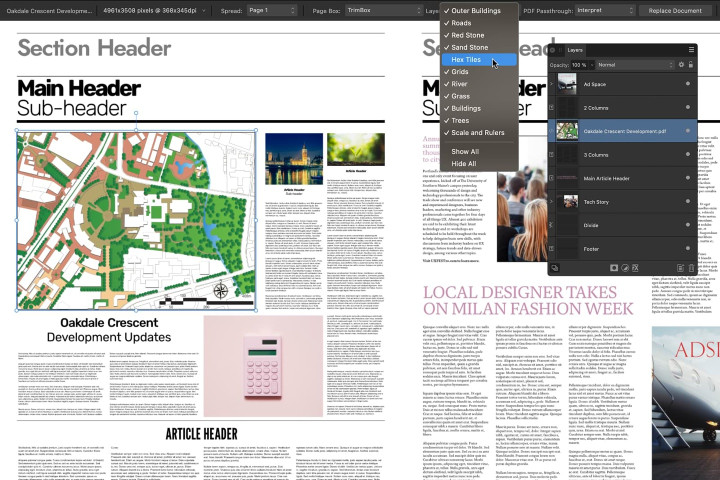Click the Main Article Header layer type icon
Image resolution: width=720 pixels, height=480 pixels.
pos(551,178)
